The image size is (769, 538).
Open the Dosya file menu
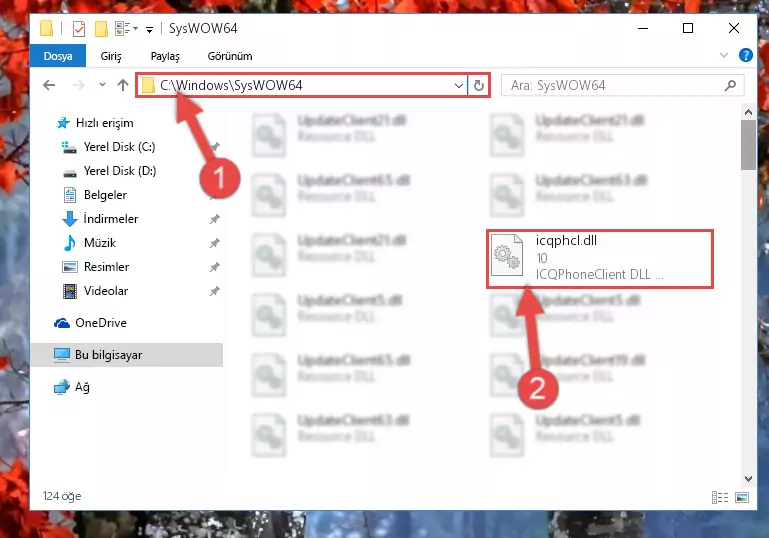(x=57, y=56)
